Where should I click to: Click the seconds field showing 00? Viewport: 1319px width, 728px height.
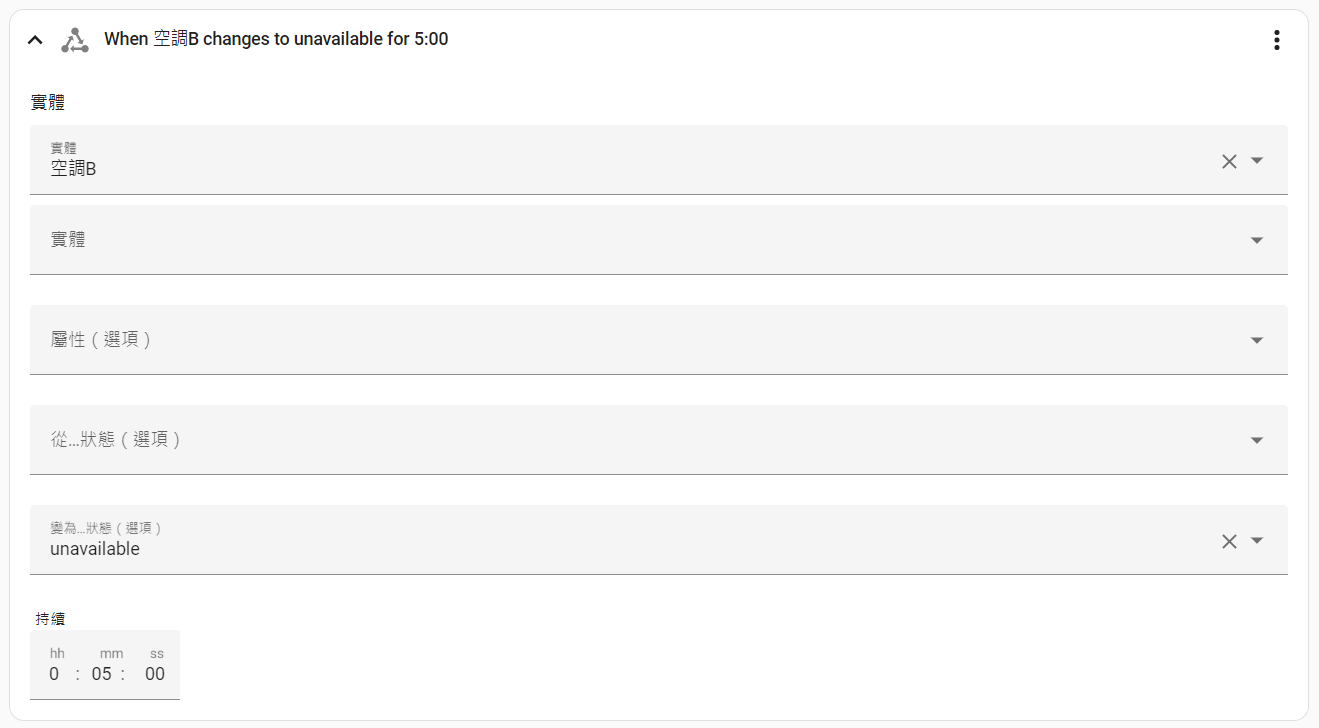coord(154,674)
